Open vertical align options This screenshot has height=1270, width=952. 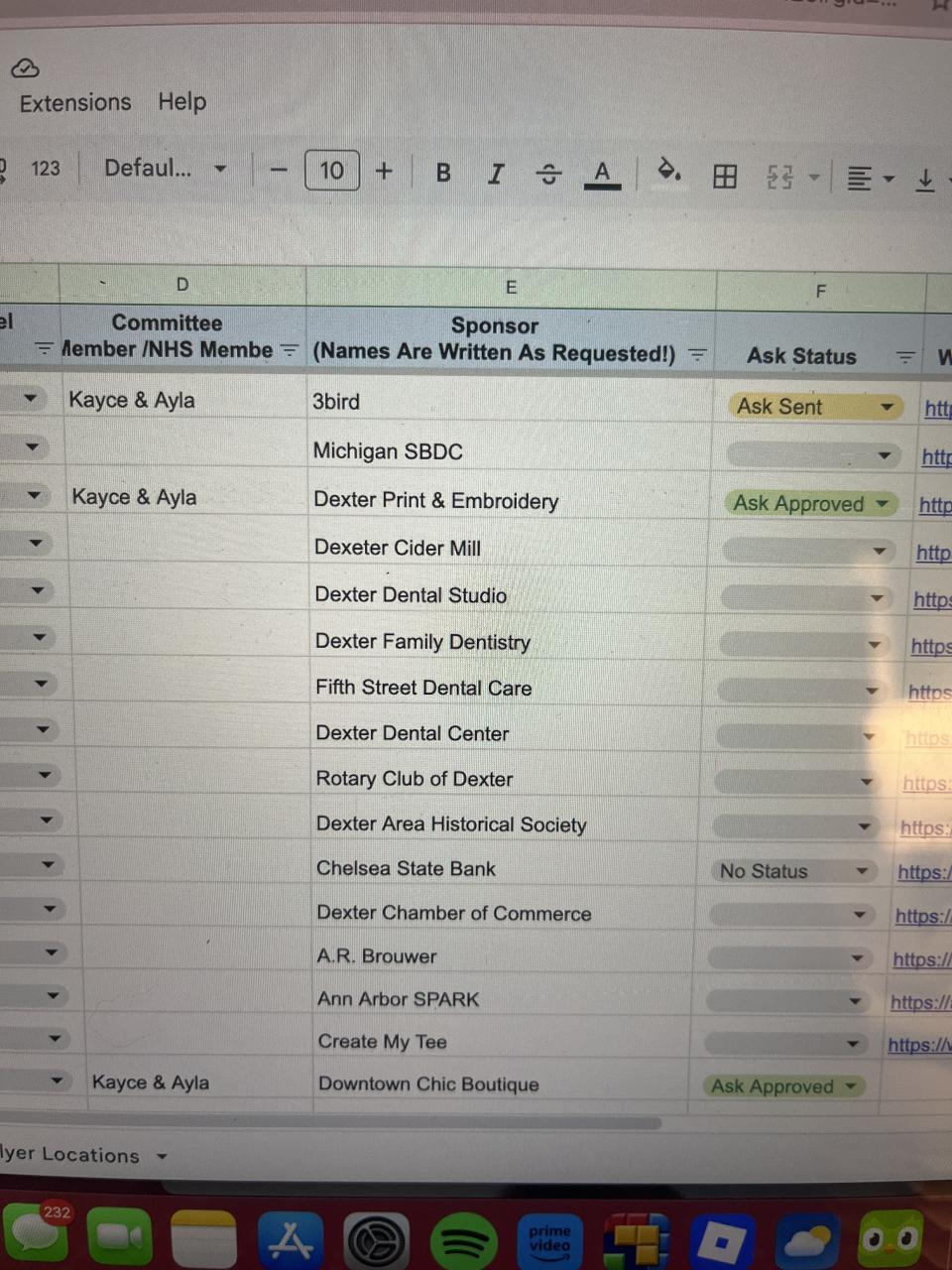tap(924, 180)
